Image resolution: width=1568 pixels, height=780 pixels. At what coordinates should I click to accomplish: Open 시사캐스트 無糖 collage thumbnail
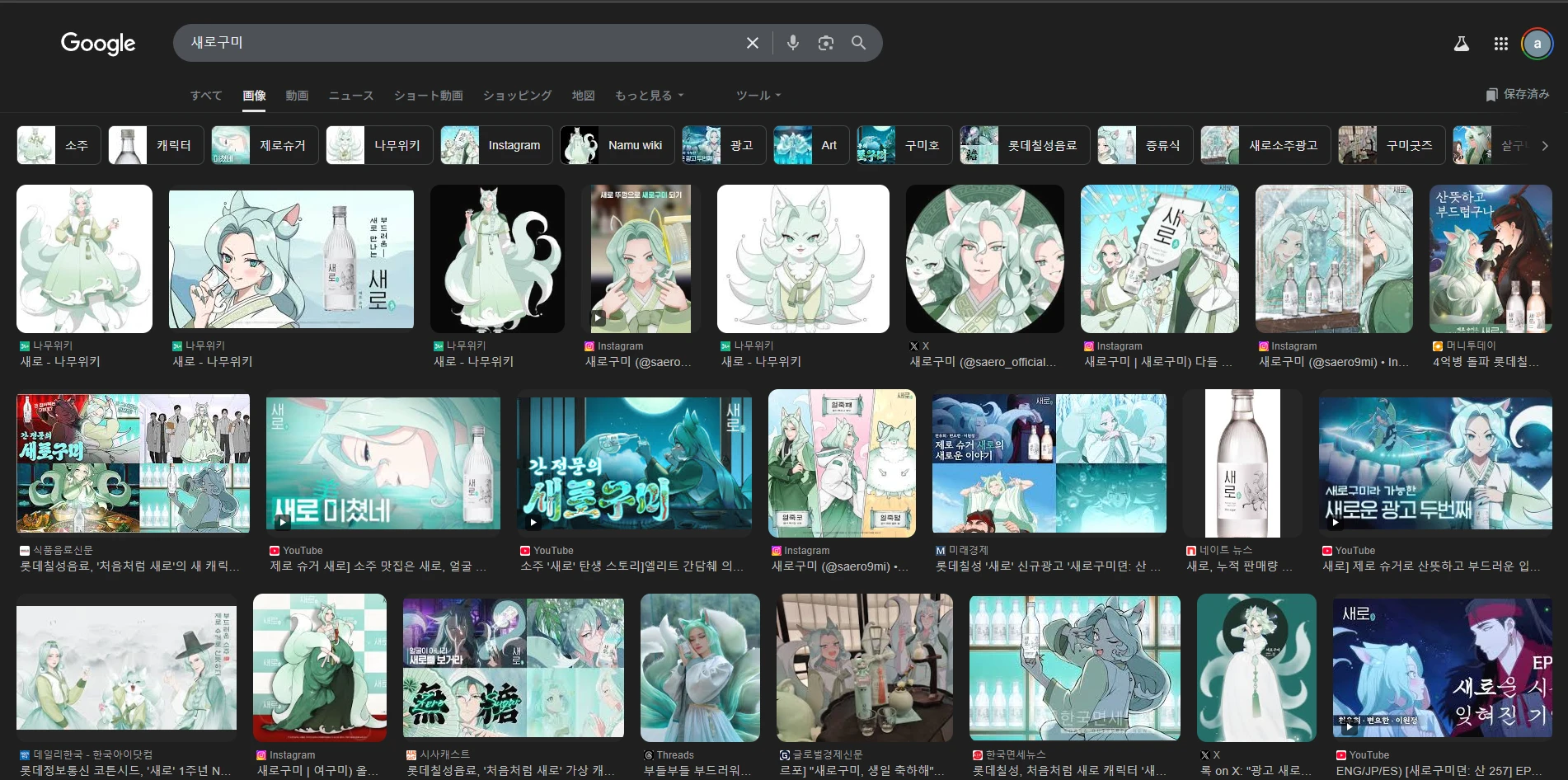pos(513,668)
